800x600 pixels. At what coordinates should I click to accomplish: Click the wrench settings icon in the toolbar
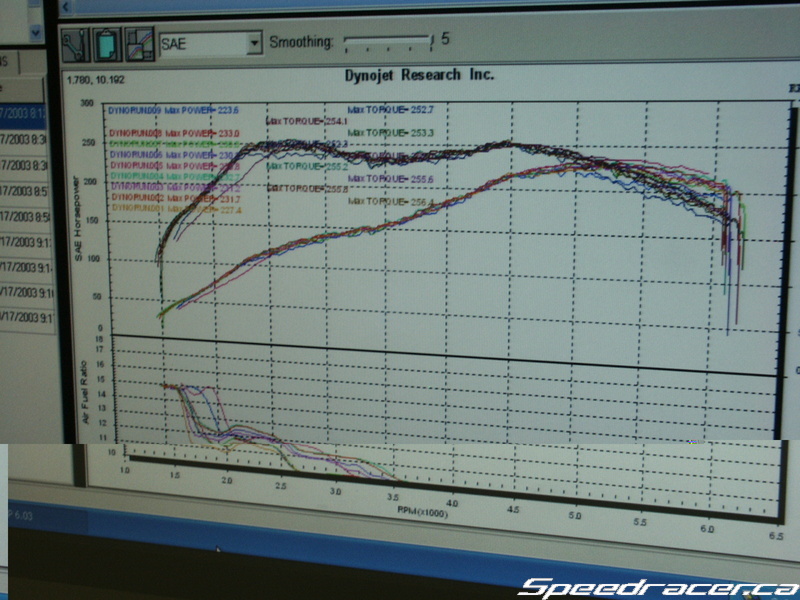(x=76, y=43)
